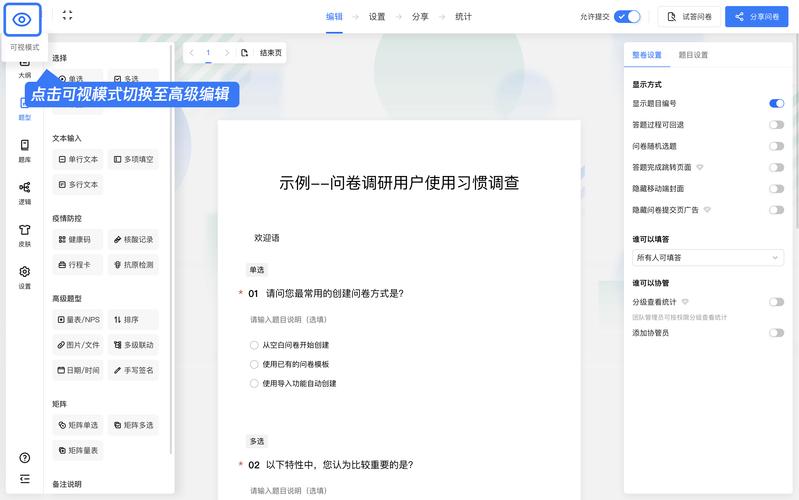Enable 隐藏问卷提交页广告 switch

(x=777, y=210)
